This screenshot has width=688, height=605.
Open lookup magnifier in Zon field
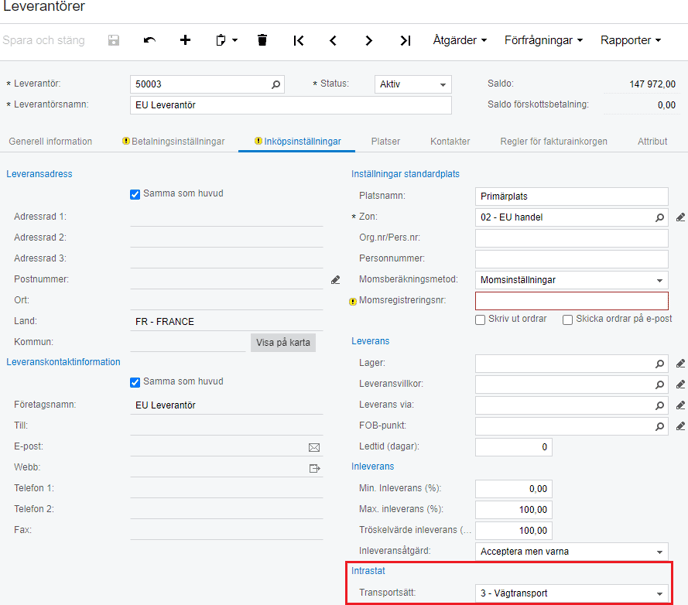coord(659,218)
